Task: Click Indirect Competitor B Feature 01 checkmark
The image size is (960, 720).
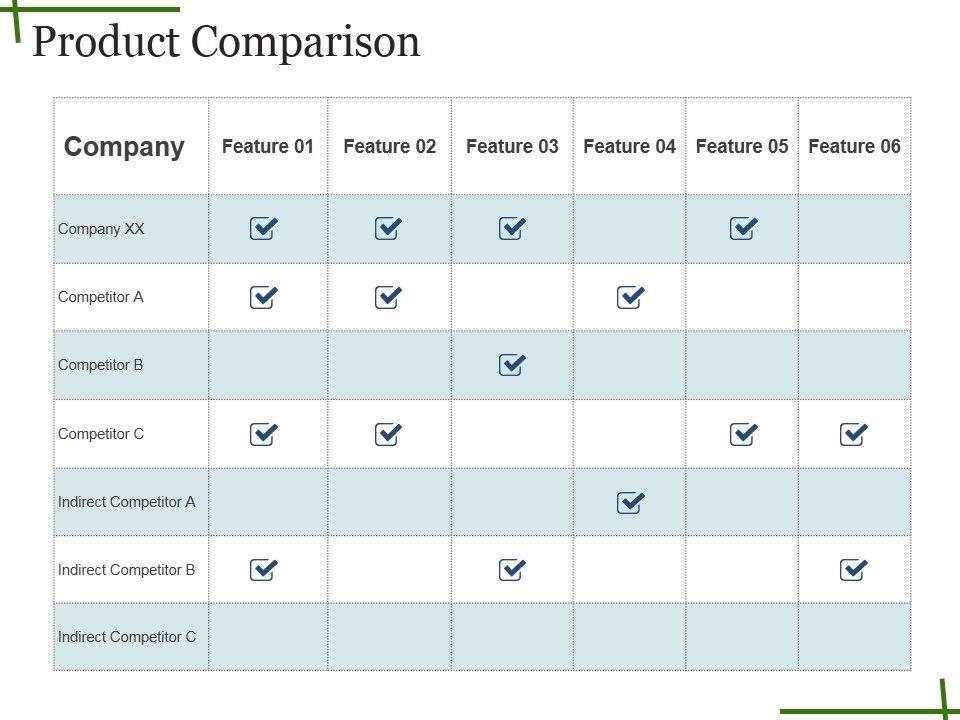Action: [x=263, y=570]
